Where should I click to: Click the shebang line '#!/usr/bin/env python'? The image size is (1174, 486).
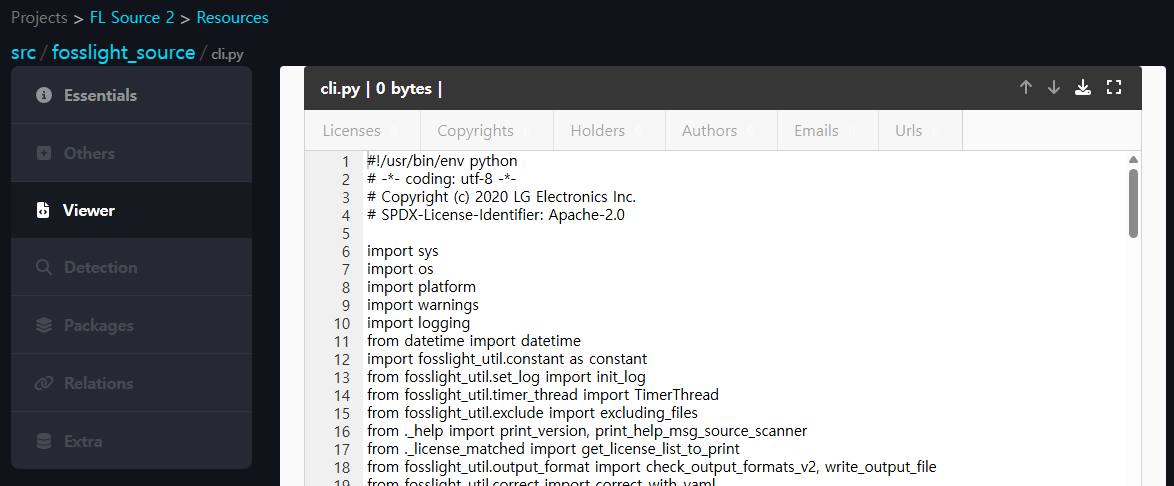click(442, 161)
